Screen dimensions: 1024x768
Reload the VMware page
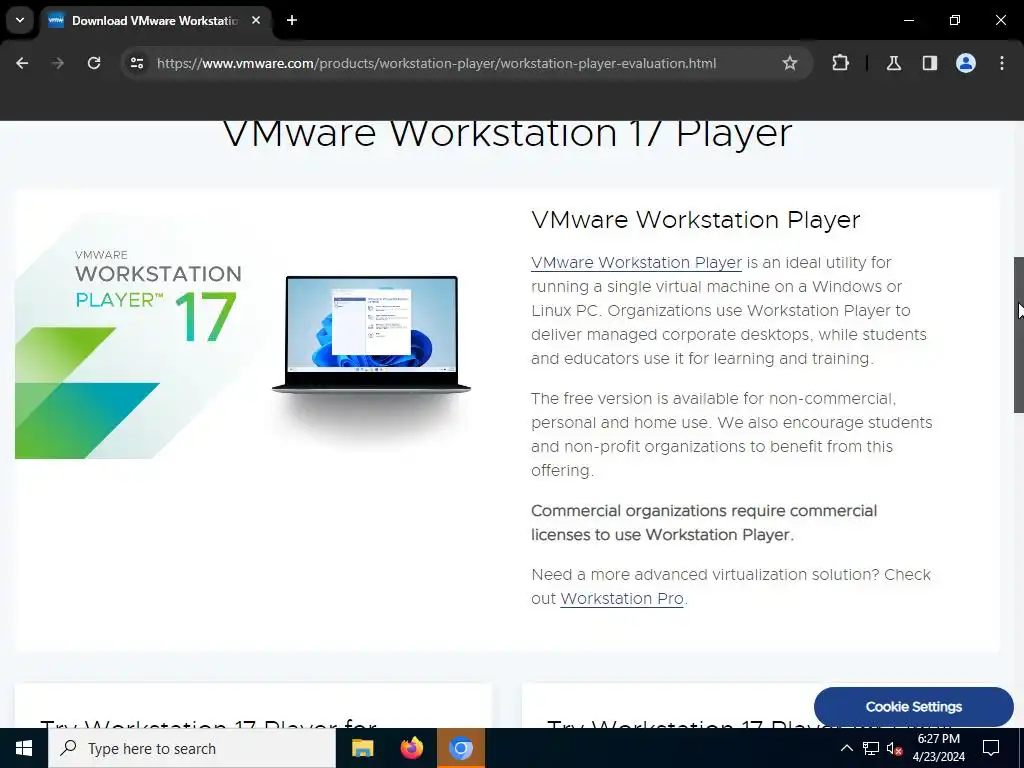pyautogui.click(x=94, y=63)
